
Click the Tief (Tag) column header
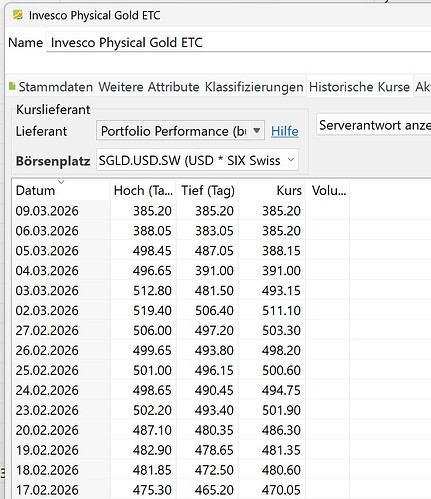tap(208, 191)
